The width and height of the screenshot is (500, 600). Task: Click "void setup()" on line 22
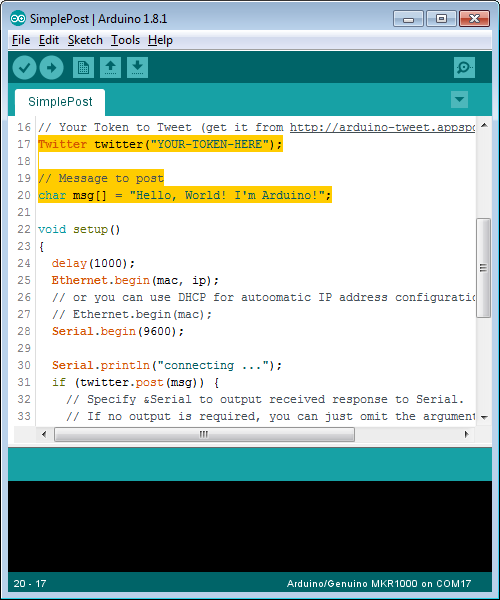[79, 229]
